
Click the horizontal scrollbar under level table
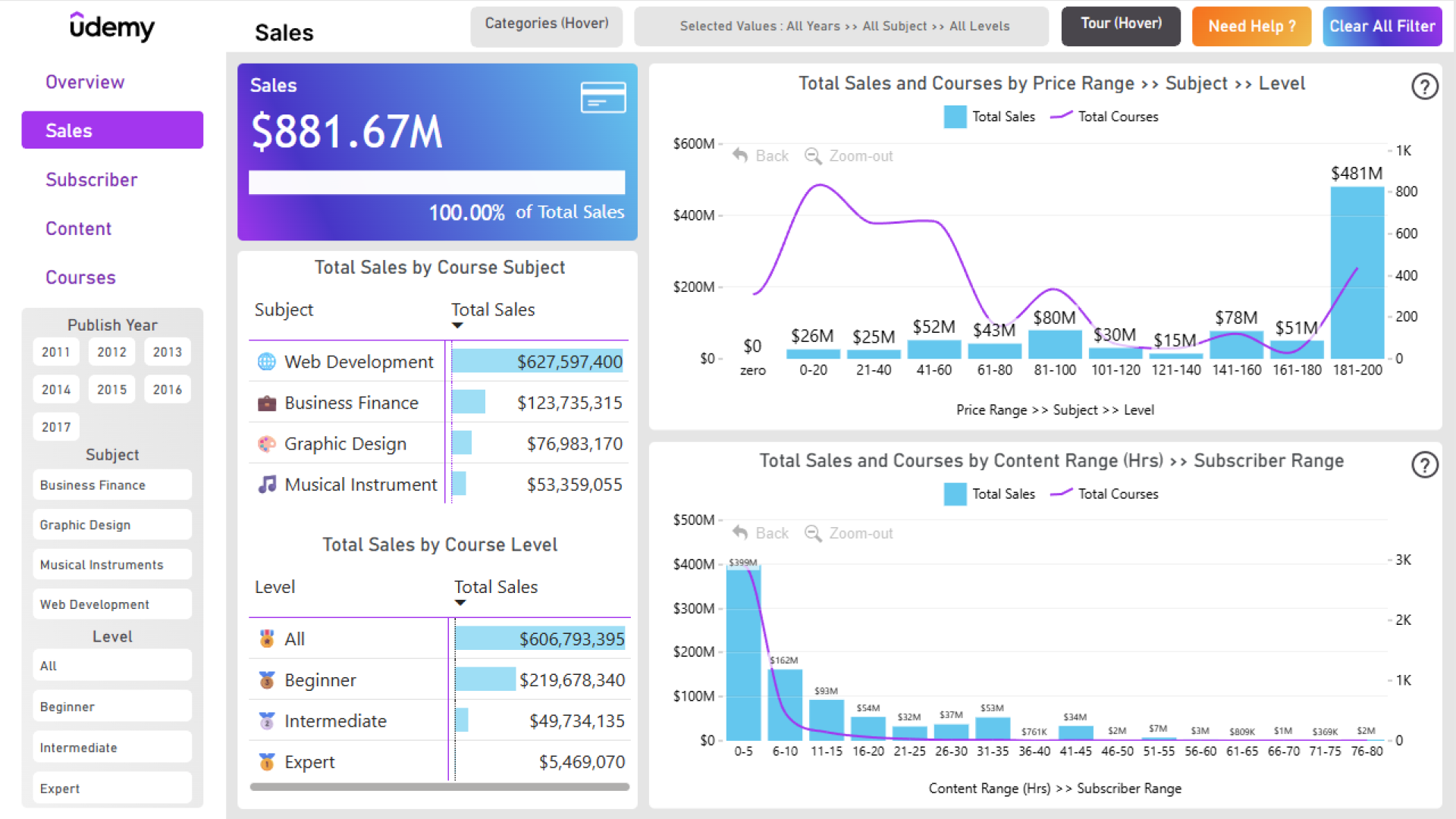[x=439, y=787]
